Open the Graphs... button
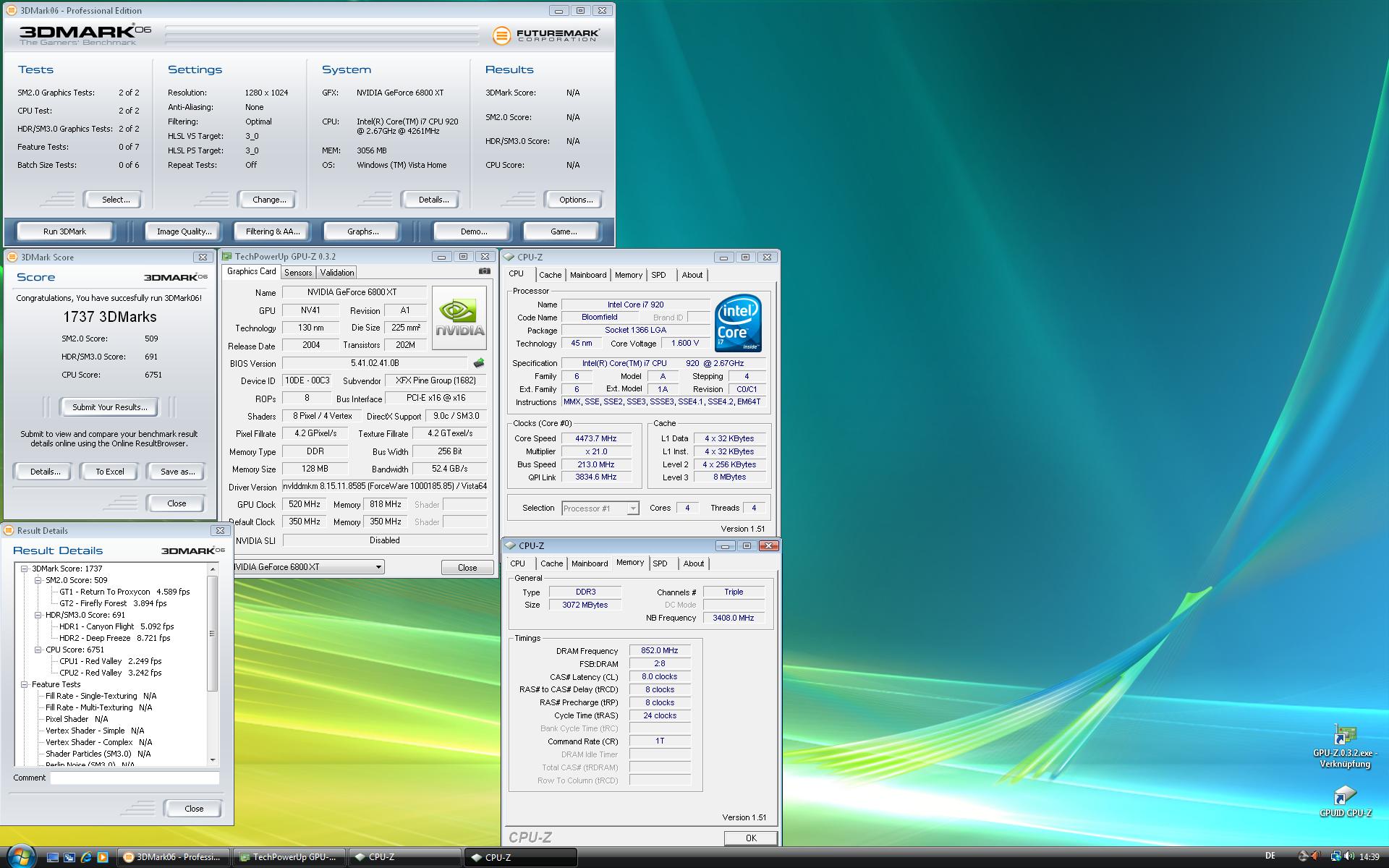 point(362,231)
